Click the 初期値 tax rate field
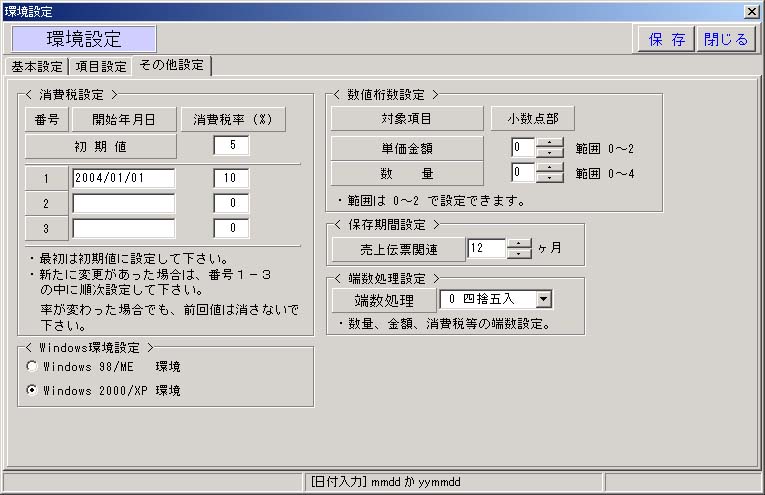 click(231, 145)
